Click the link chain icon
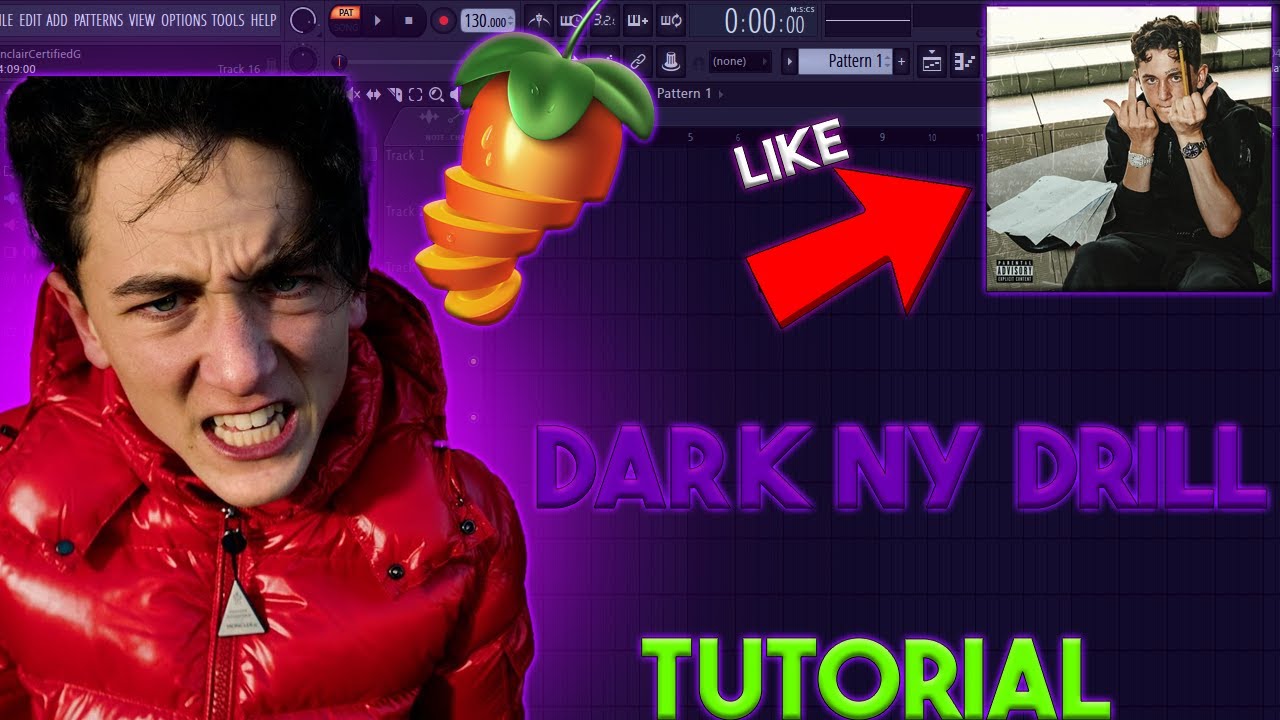 637,61
